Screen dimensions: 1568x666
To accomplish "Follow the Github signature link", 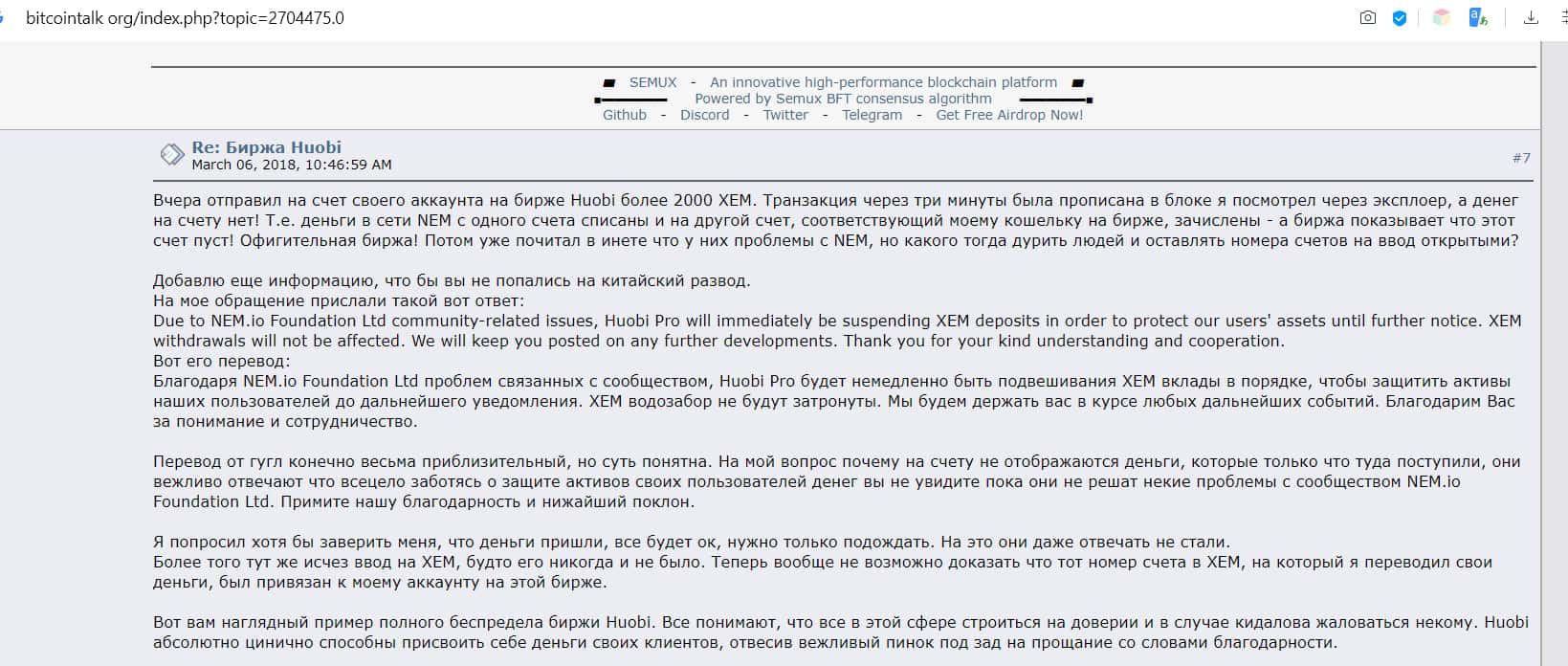I will coord(625,115).
